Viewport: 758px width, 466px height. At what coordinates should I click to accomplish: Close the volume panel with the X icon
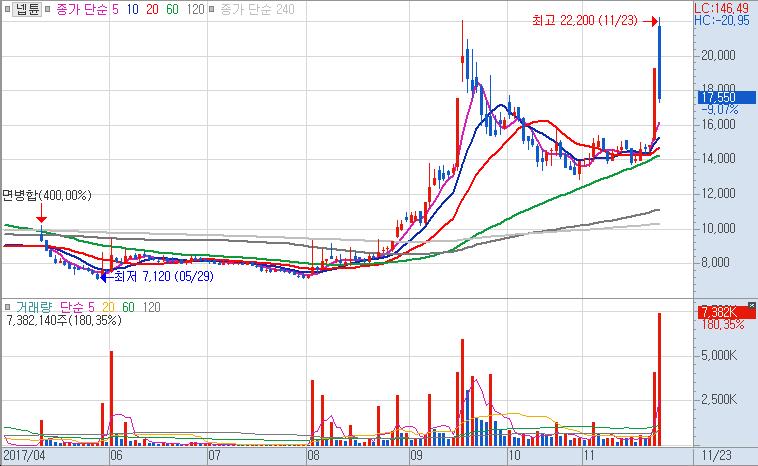pyautogui.click(x=751, y=306)
